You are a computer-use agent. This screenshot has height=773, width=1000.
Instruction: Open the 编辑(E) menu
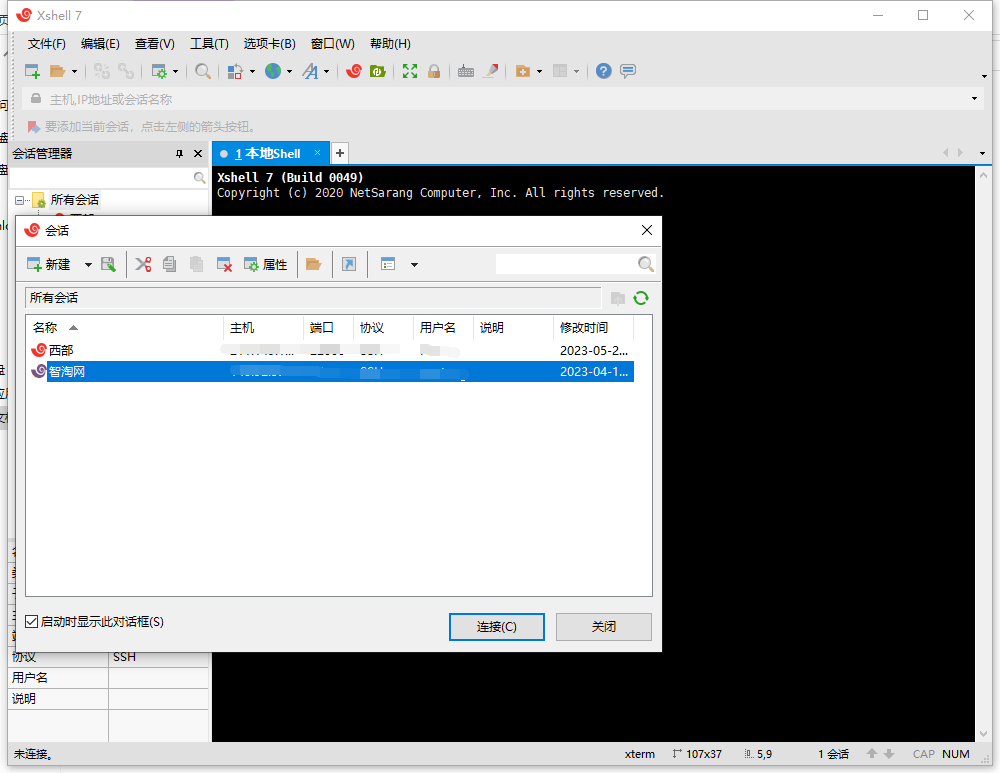[x=100, y=43]
